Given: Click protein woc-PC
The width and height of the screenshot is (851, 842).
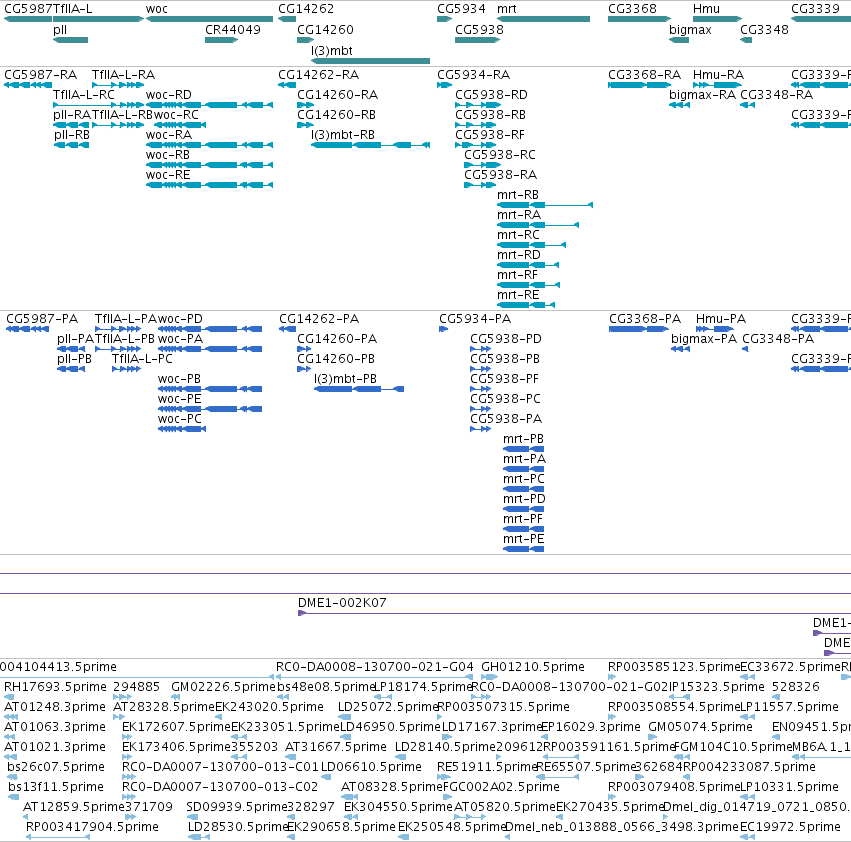Looking at the screenshot, I should (182, 429).
